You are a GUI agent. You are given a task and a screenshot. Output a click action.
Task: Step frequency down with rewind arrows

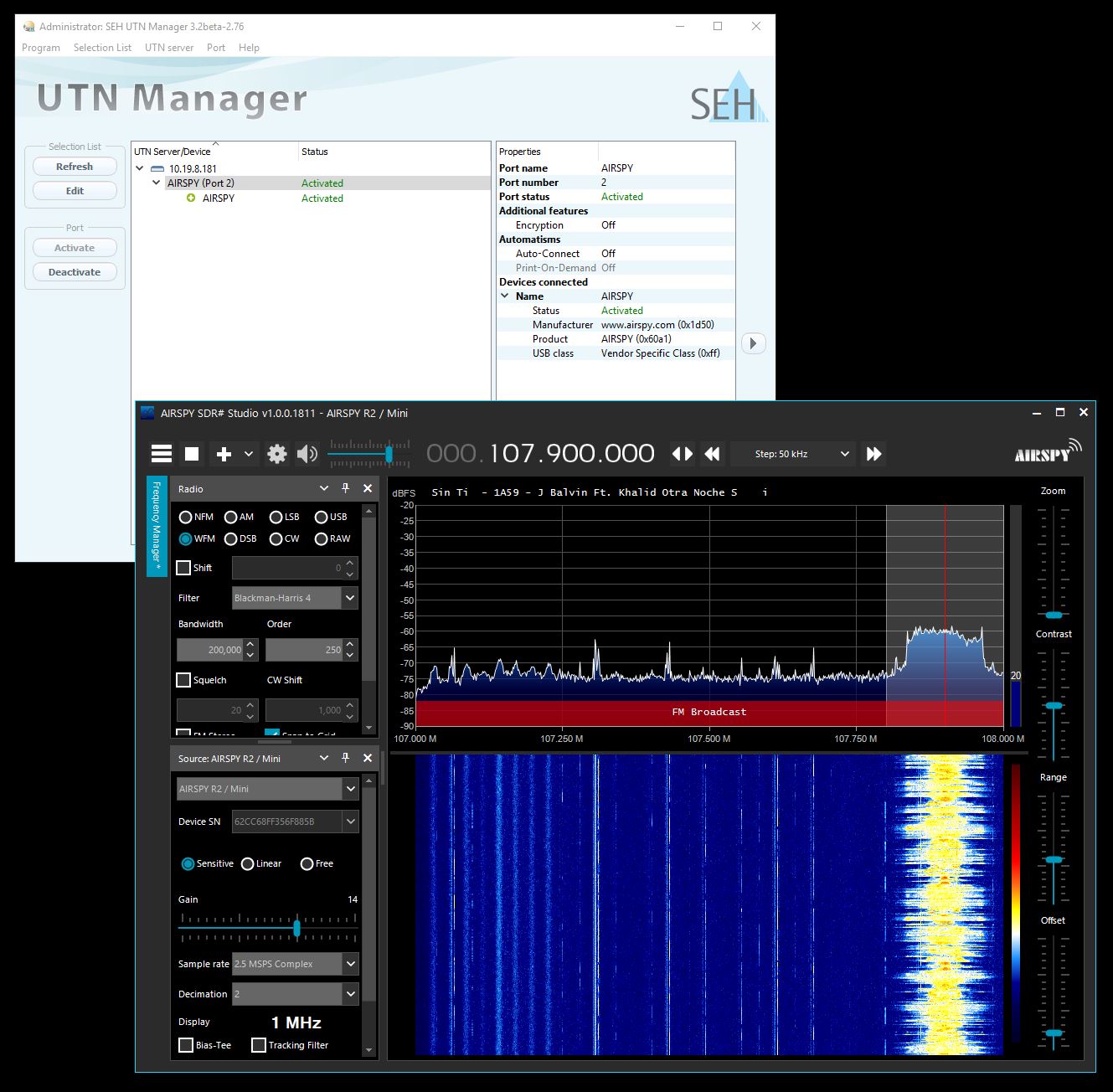tap(713, 454)
